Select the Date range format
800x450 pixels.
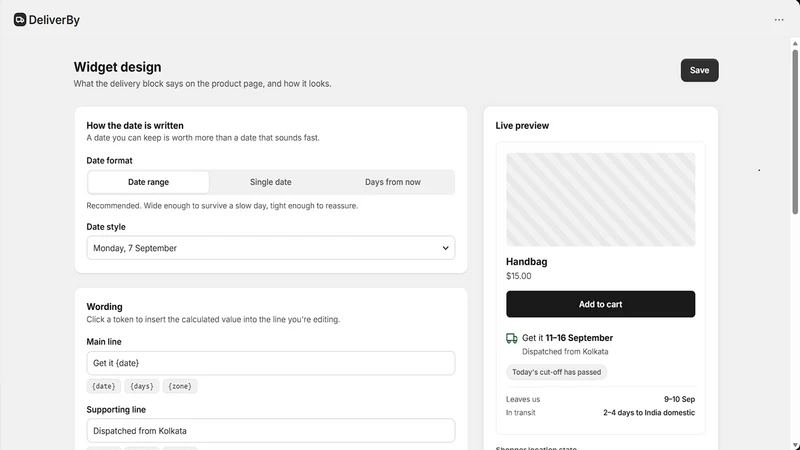coord(148,182)
